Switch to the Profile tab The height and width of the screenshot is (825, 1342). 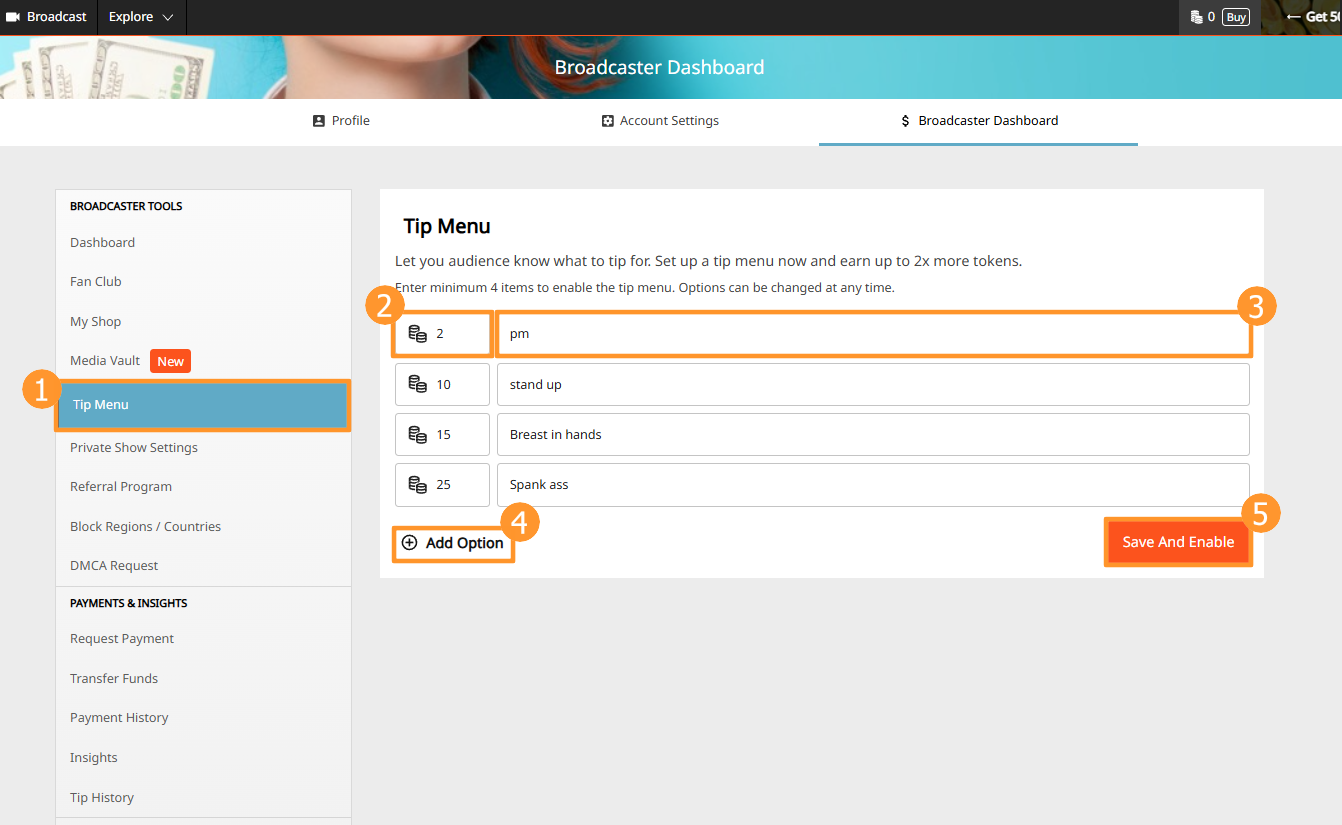pyautogui.click(x=341, y=121)
